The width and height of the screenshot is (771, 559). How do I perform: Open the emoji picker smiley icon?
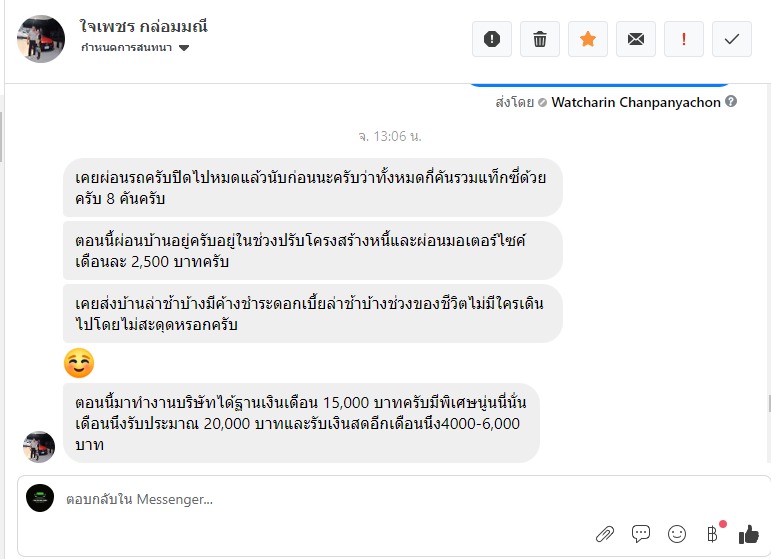[x=677, y=534]
